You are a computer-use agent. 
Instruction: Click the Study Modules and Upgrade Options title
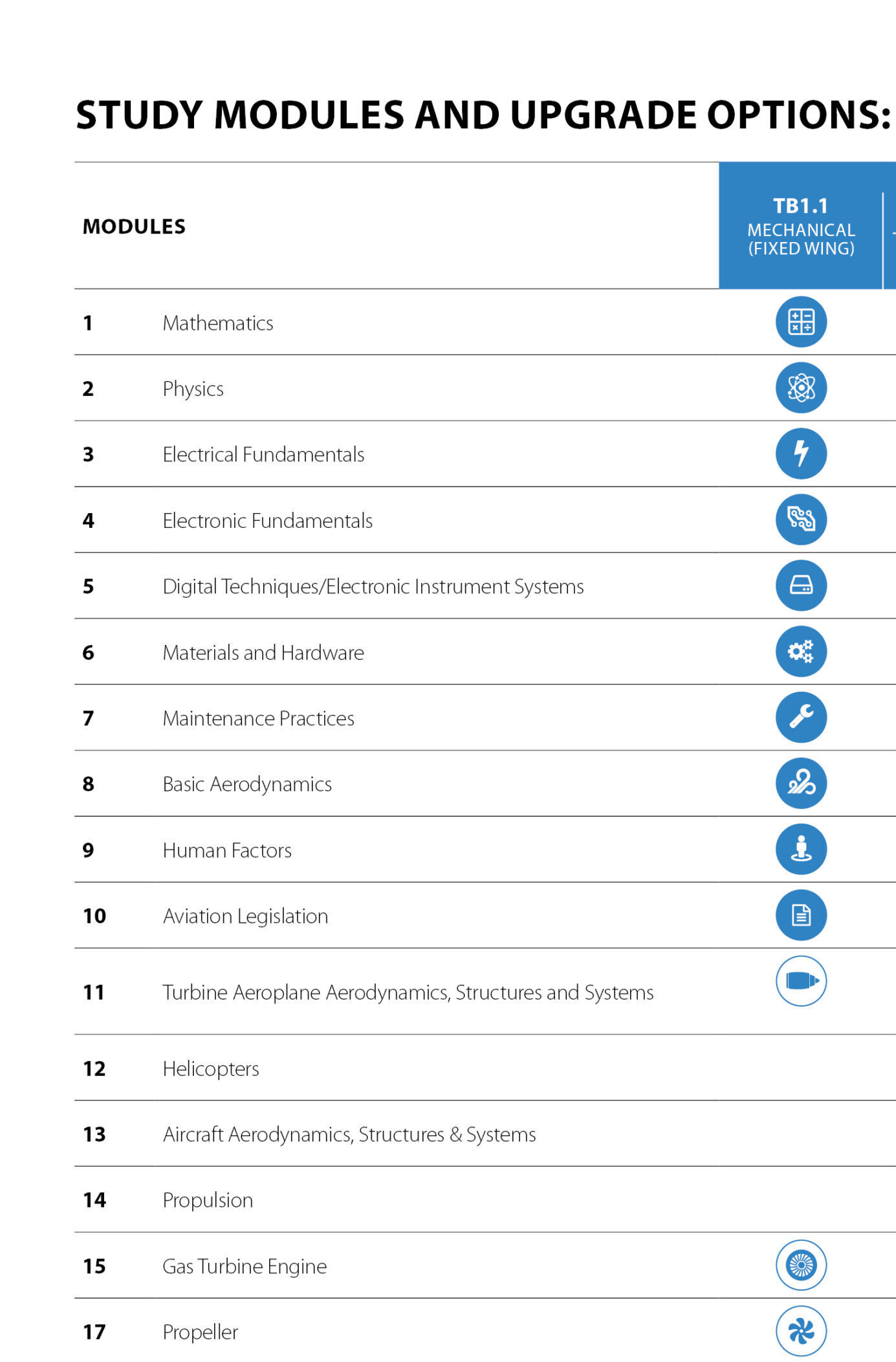[483, 115]
